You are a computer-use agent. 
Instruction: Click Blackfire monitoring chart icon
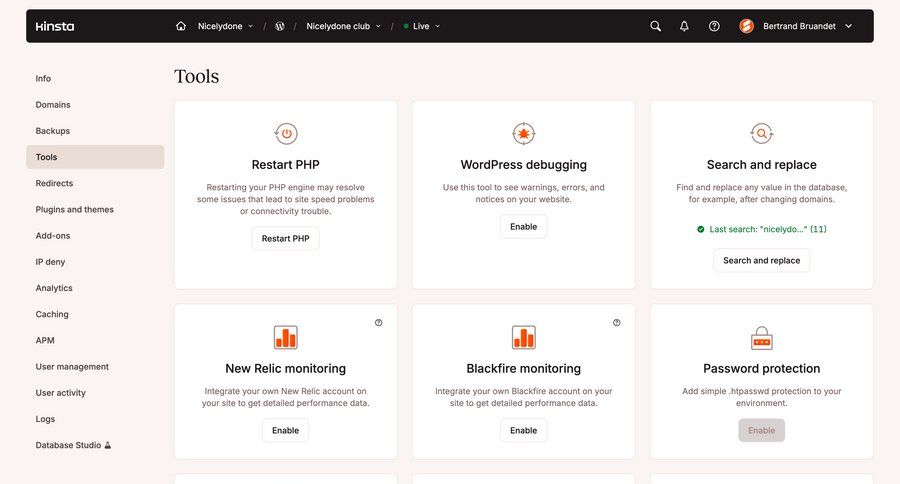523,338
